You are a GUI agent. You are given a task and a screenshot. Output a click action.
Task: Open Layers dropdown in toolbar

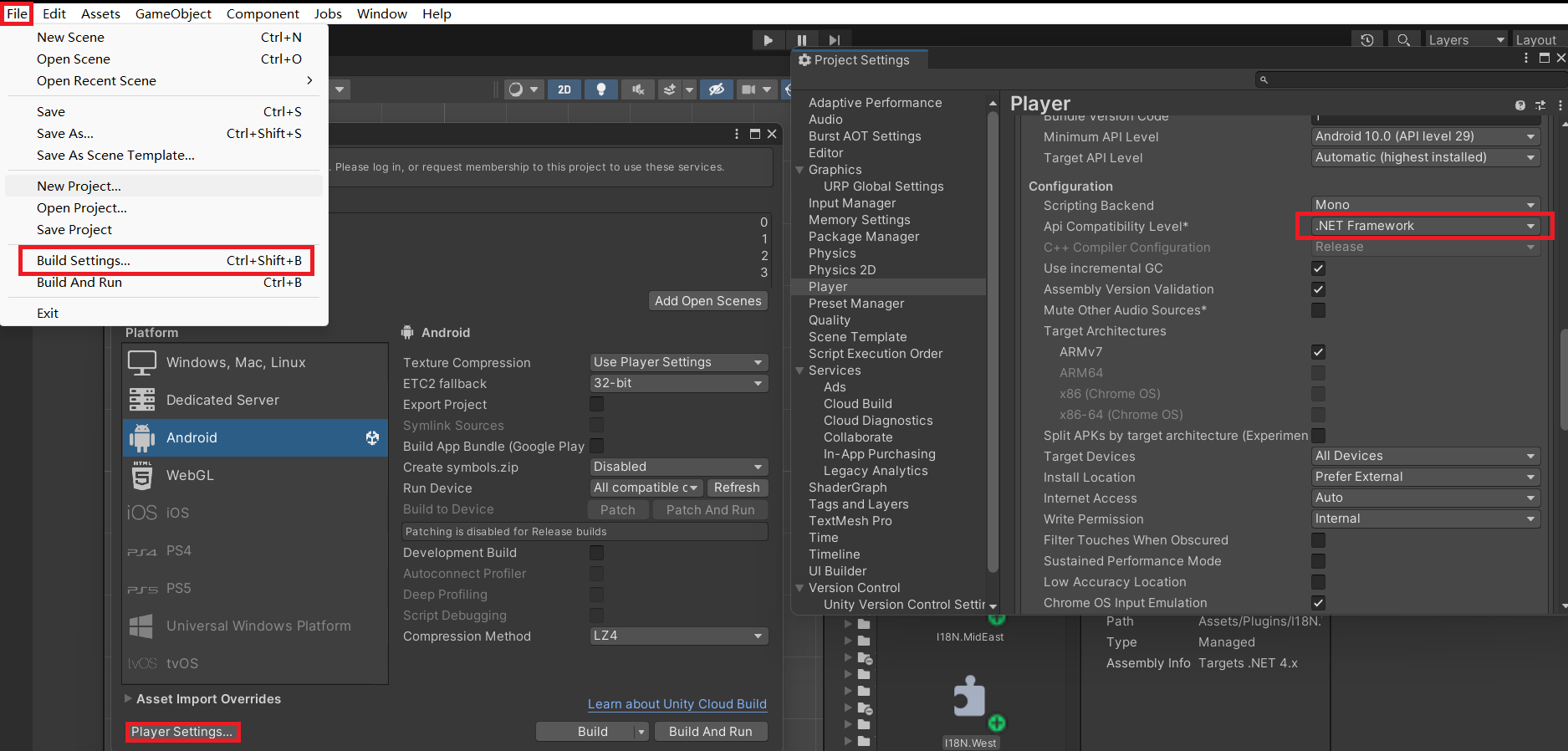(x=1466, y=39)
